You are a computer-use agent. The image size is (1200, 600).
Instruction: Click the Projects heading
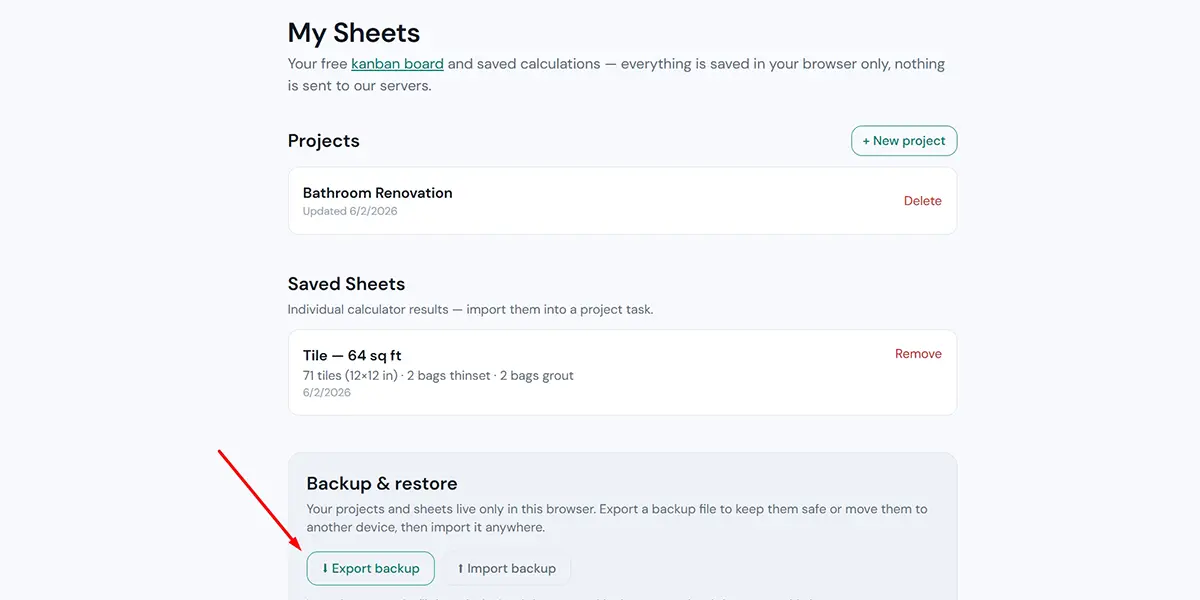click(323, 141)
